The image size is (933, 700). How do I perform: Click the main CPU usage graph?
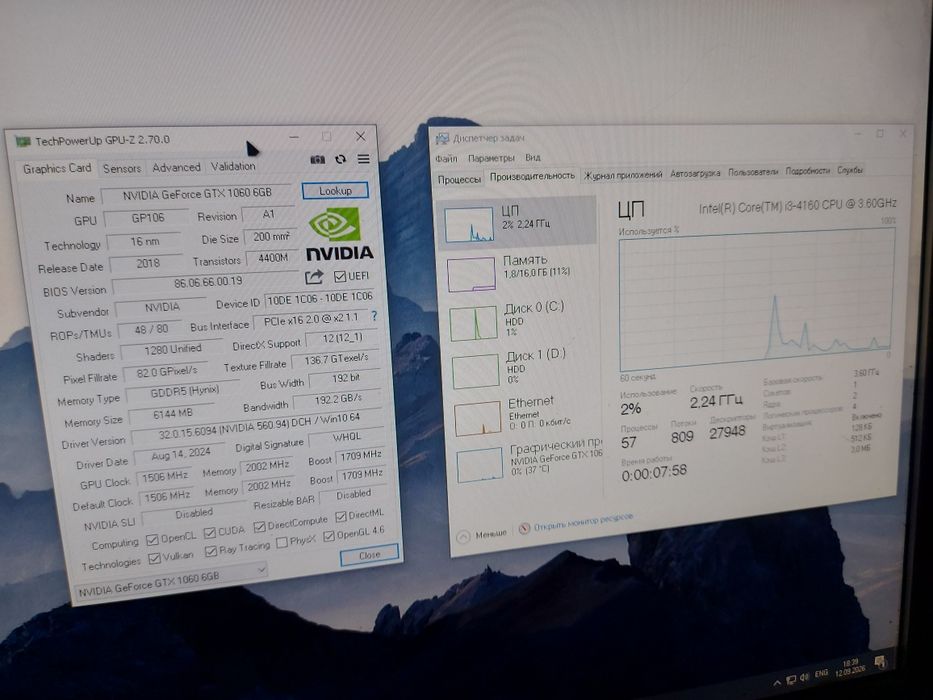(756, 301)
